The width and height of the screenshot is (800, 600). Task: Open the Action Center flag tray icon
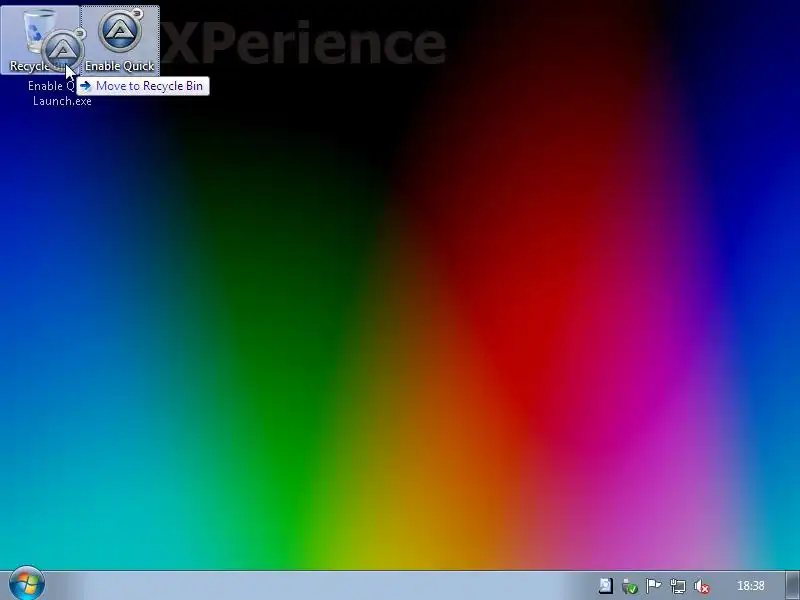click(x=653, y=586)
